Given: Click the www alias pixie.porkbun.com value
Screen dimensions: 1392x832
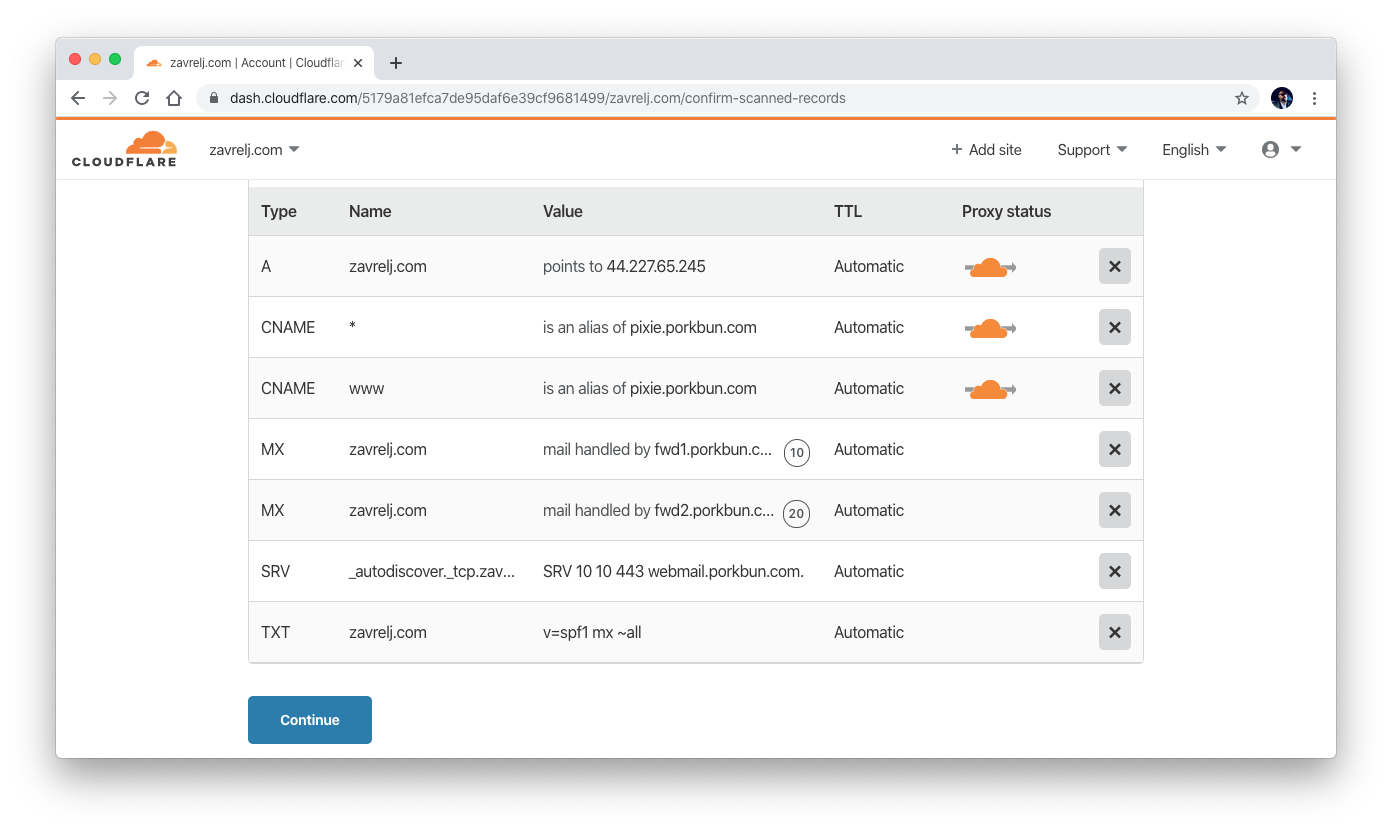Looking at the screenshot, I should (x=650, y=388).
